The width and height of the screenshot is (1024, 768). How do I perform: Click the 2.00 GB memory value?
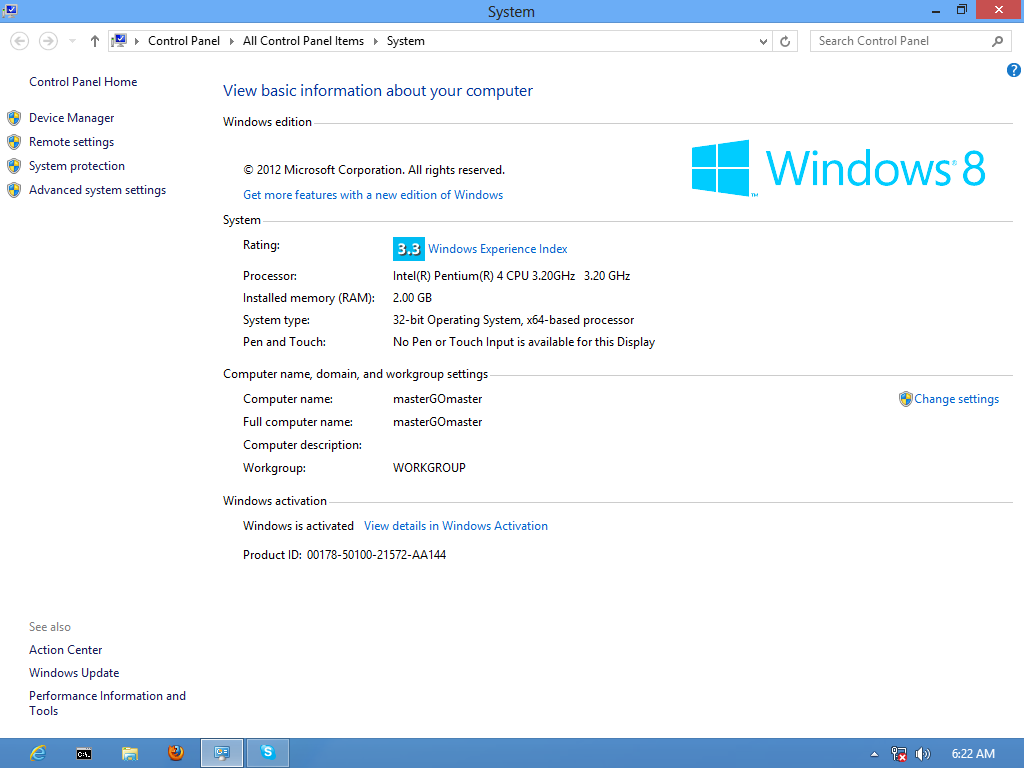tap(412, 298)
